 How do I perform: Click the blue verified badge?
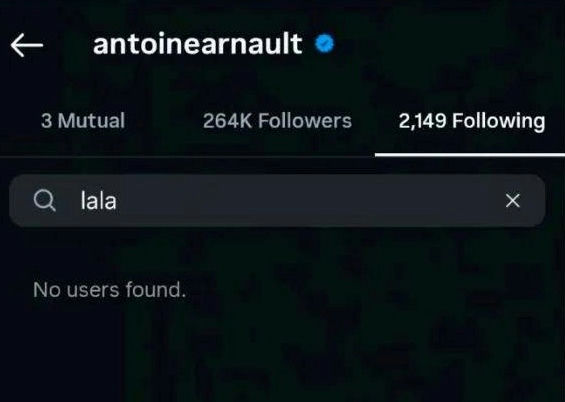tap(325, 44)
